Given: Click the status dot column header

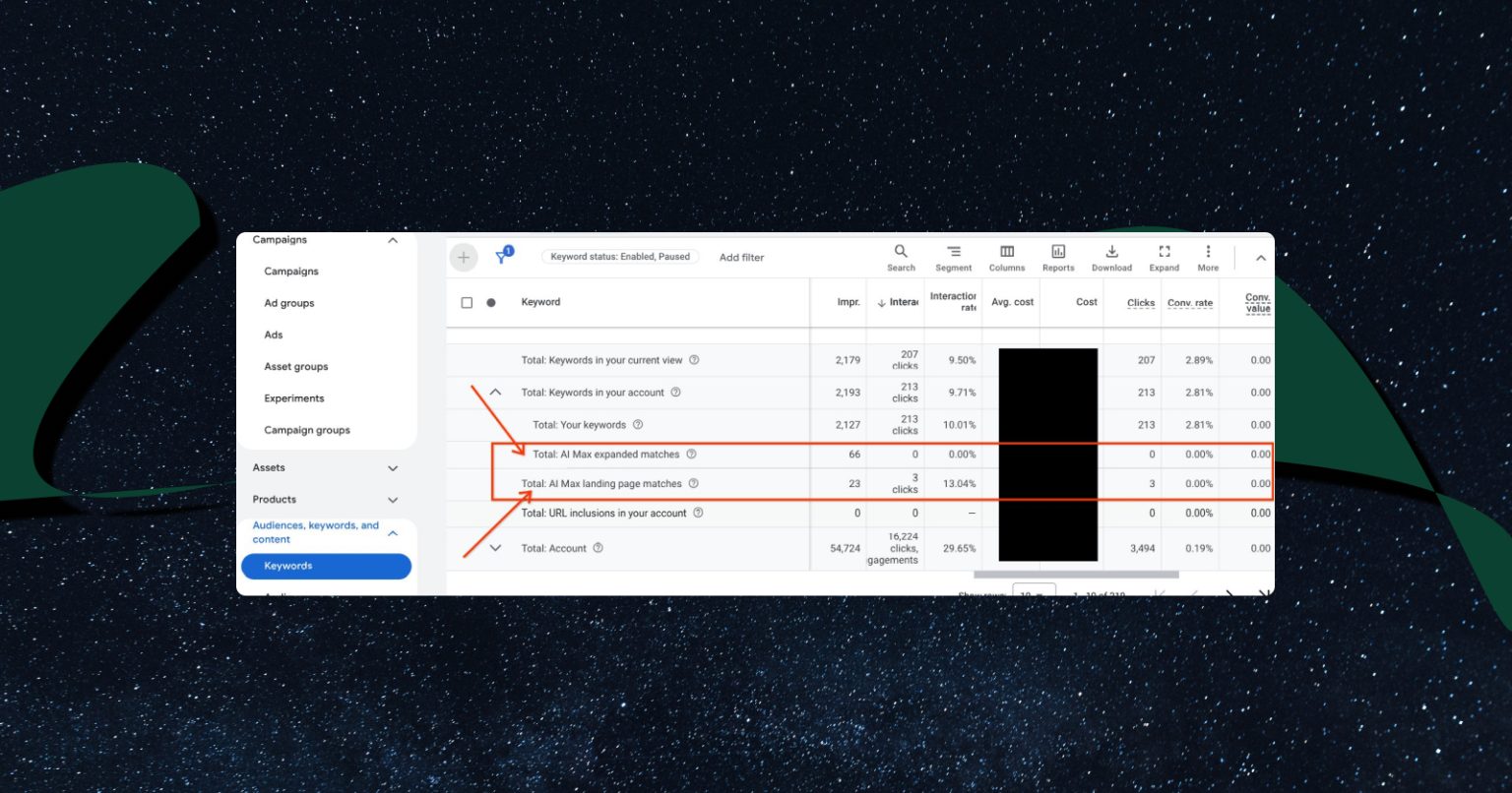Looking at the screenshot, I should click(491, 303).
